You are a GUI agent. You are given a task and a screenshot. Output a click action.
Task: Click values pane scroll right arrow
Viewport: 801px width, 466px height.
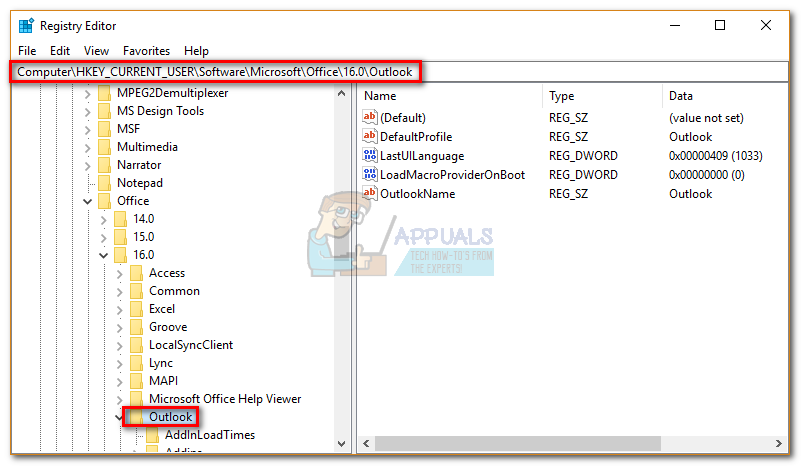(x=779, y=444)
